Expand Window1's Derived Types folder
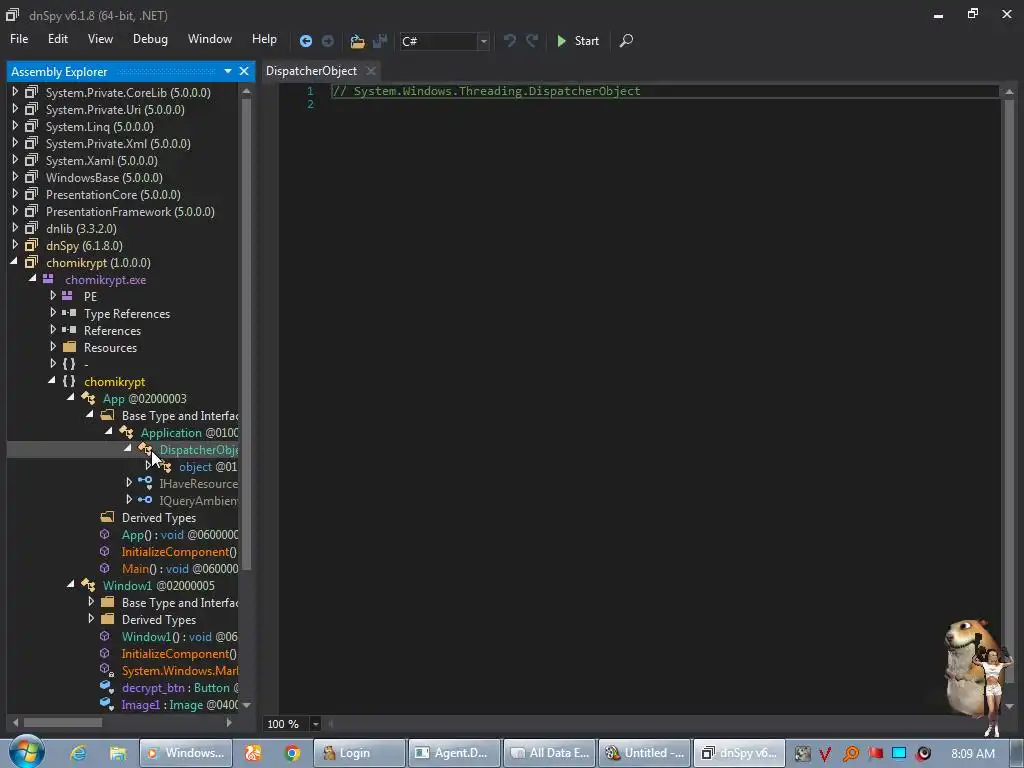Screen dimensions: 1024x768 pos(91,618)
